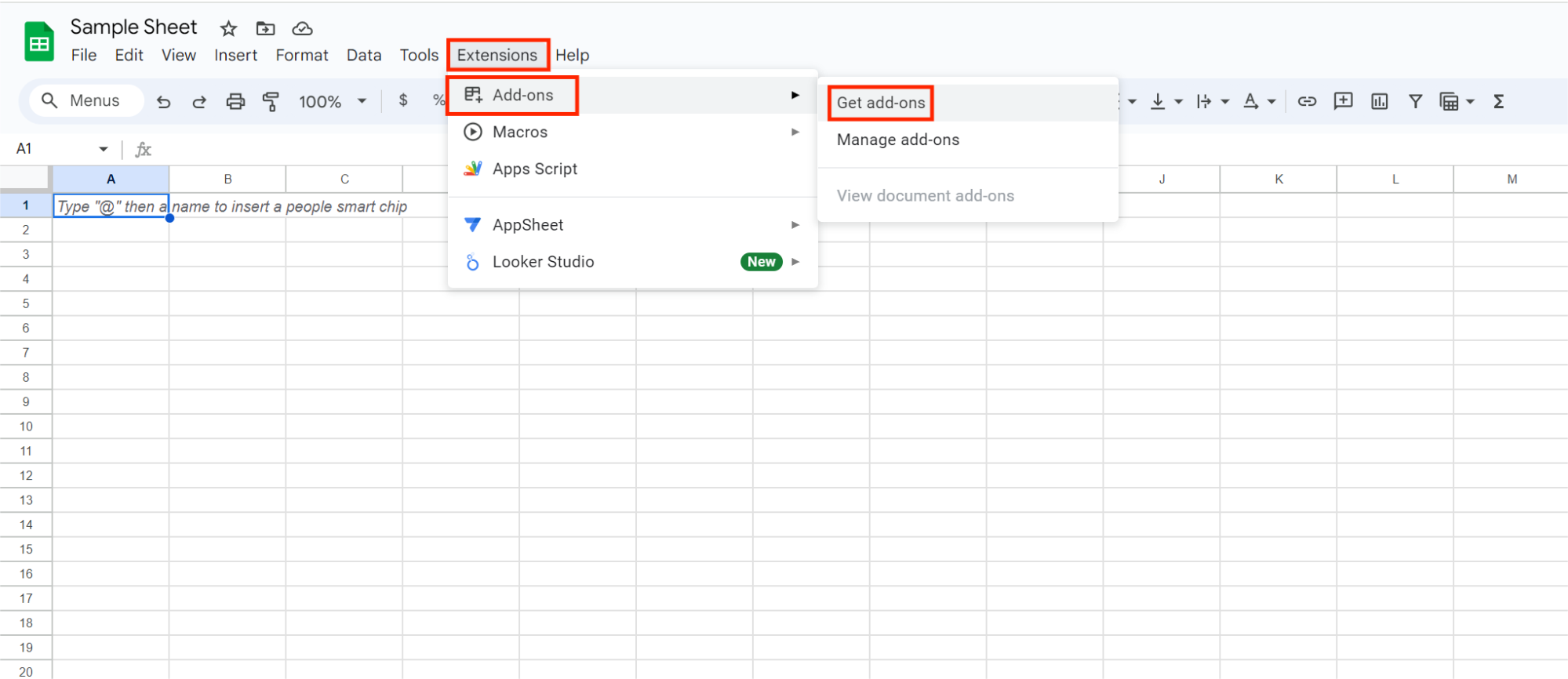Open the Help menu

point(573,55)
